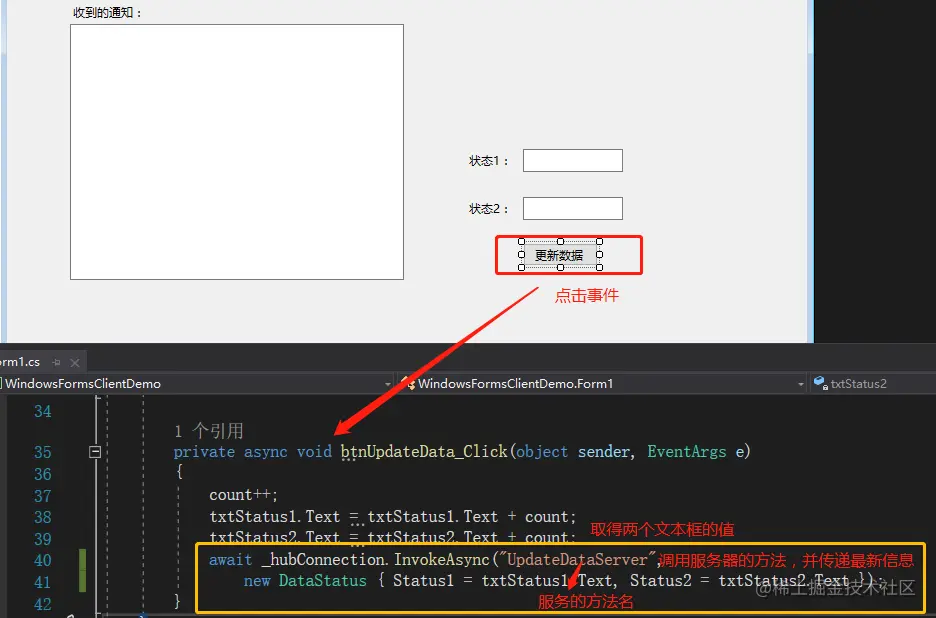Place cursor on btnUpdateData_Click method name
Screen dimensions: 936x618
(x=424, y=451)
